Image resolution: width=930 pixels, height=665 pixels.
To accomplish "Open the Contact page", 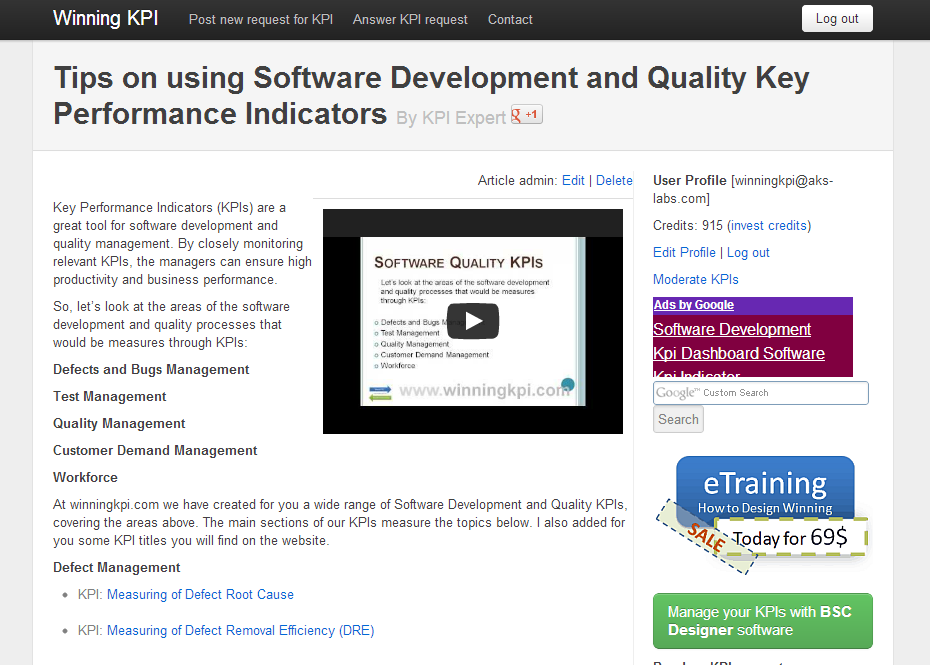I will pos(510,20).
